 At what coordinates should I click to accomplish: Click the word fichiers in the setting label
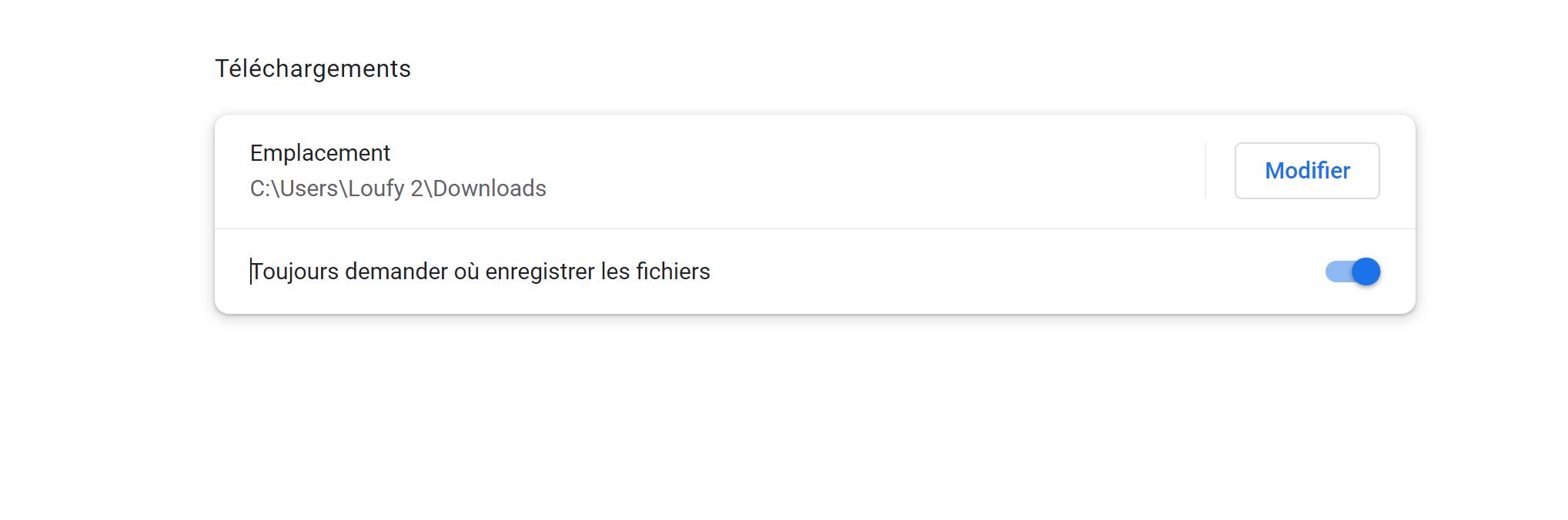673,272
